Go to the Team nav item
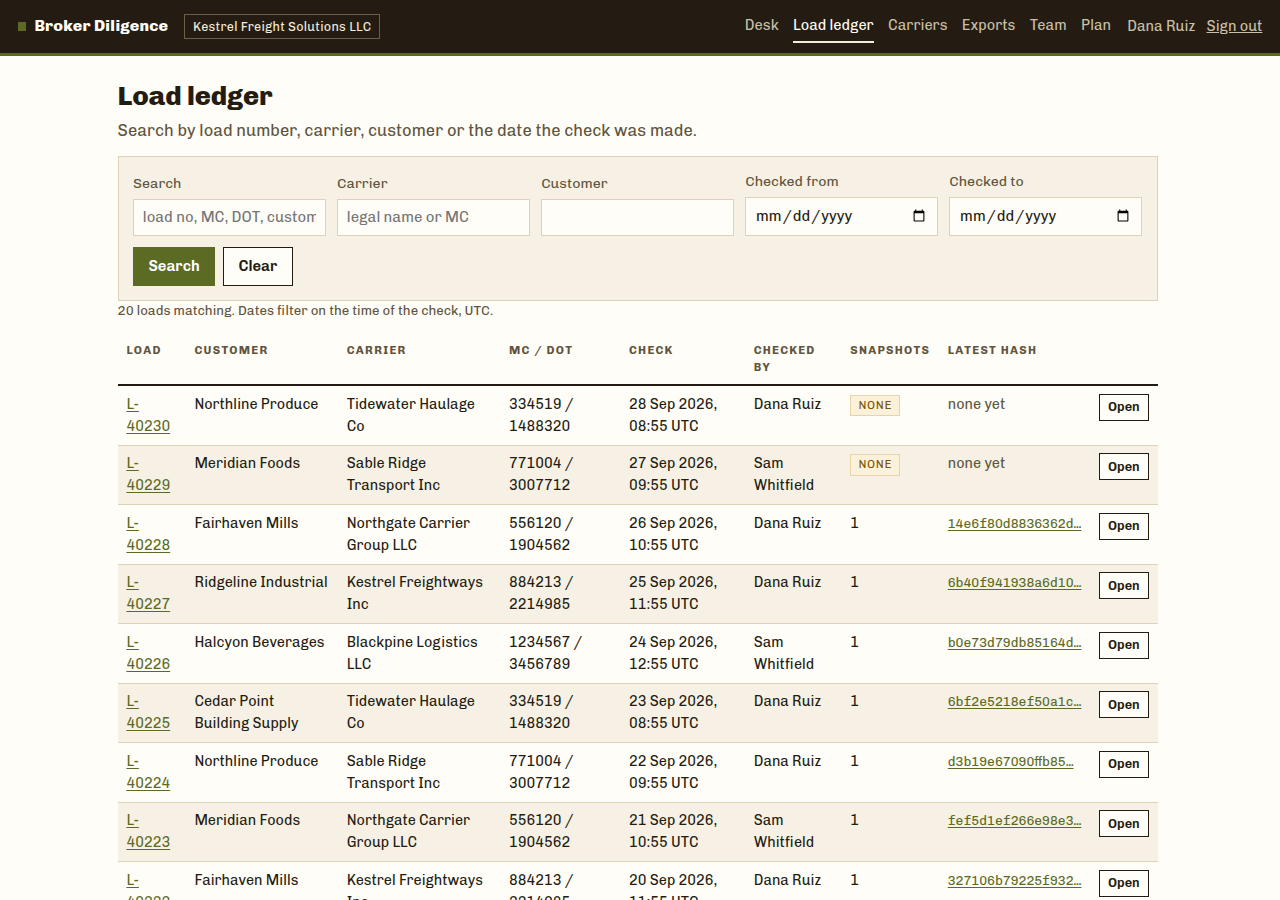The width and height of the screenshot is (1280, 900). [1048, 25]
